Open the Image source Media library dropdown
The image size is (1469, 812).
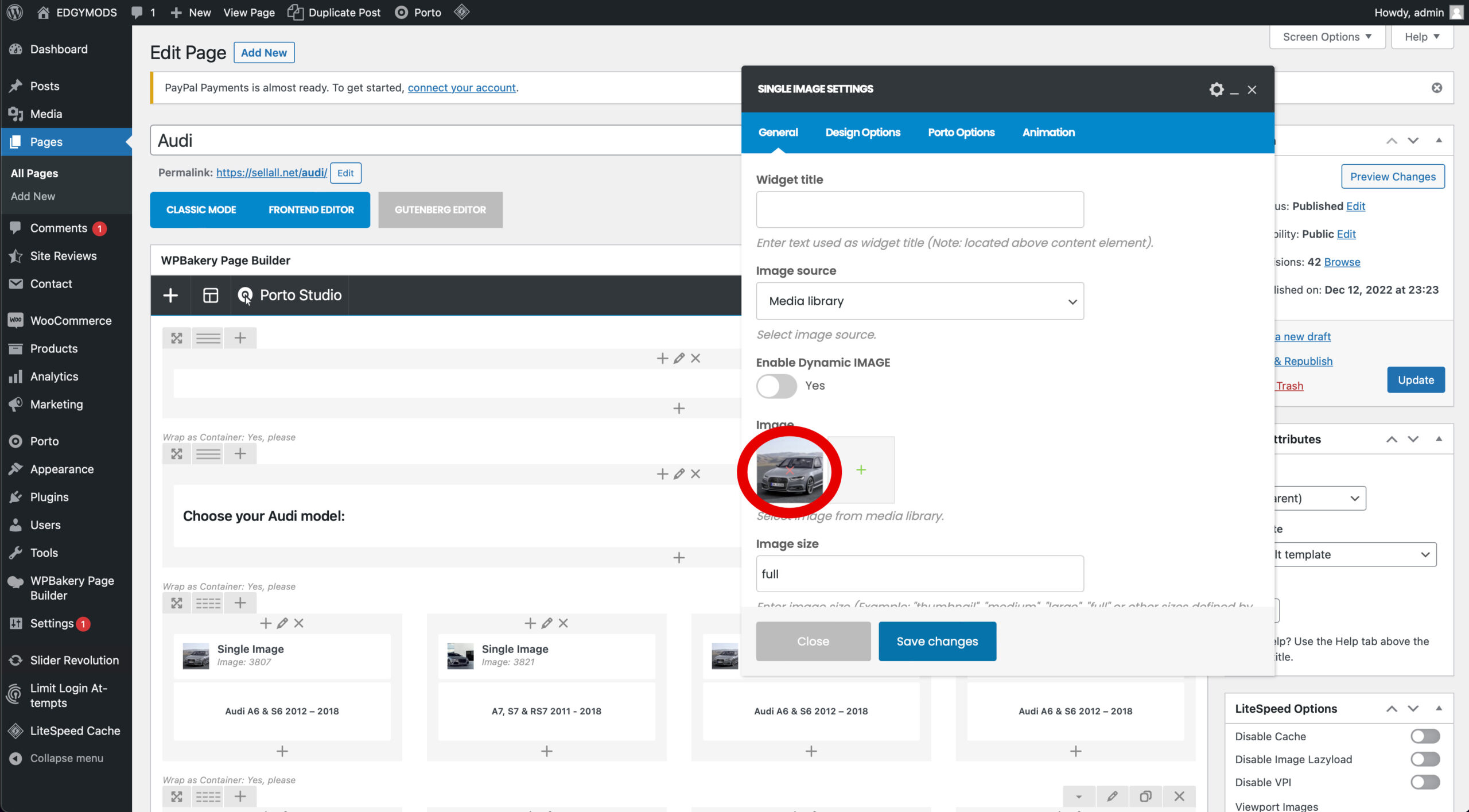coord(920,301)
